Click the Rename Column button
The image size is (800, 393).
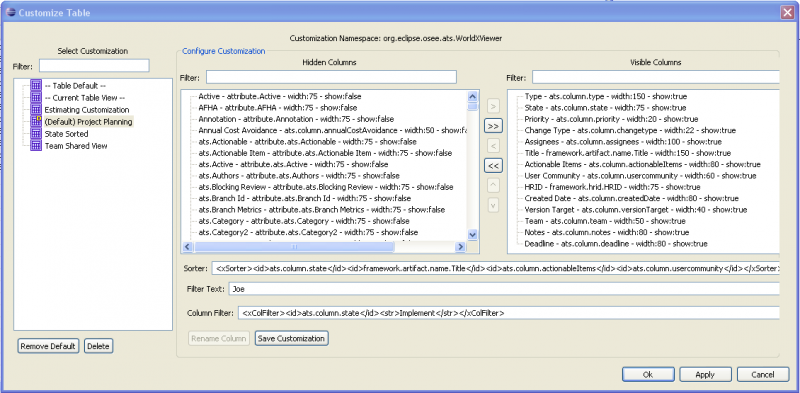(x=219, y=338)
